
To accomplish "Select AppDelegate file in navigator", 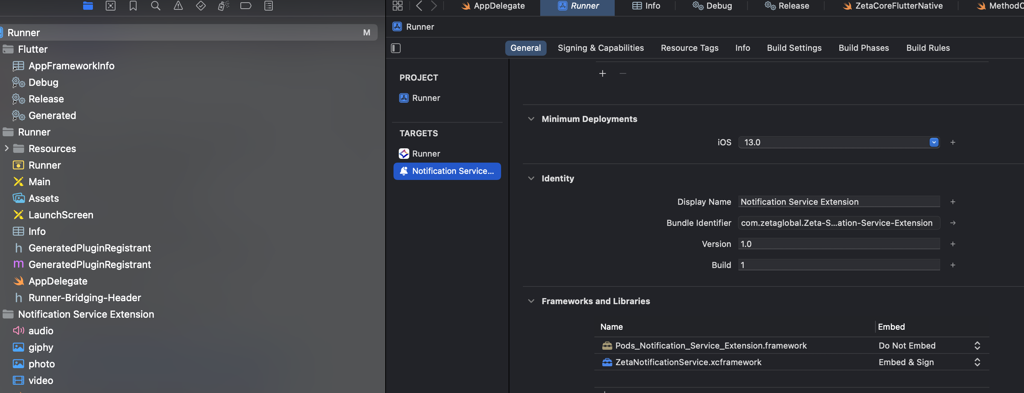I will (57, 281).
